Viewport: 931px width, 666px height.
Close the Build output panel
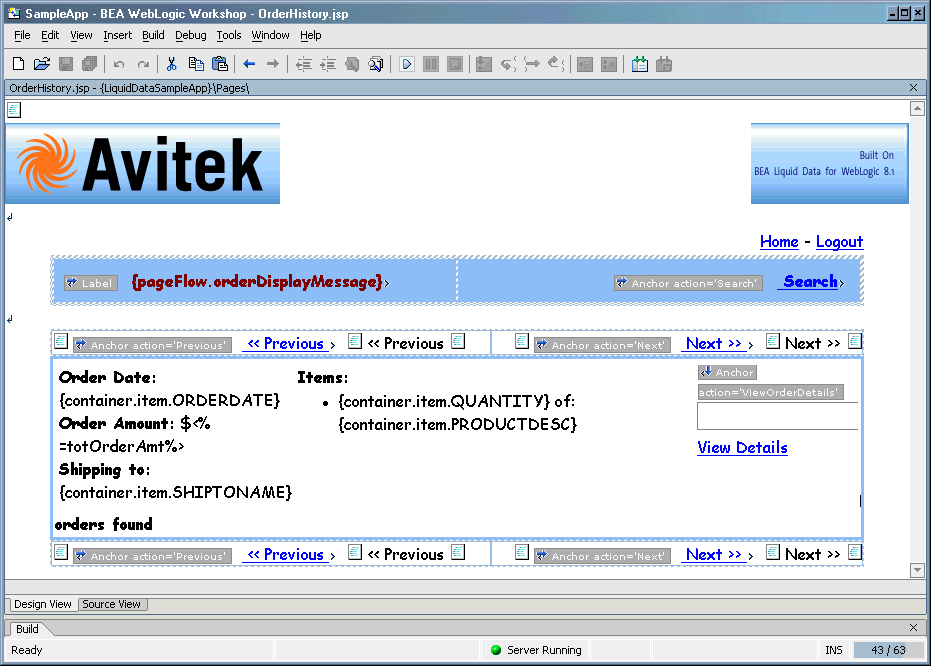pos(914,627)
